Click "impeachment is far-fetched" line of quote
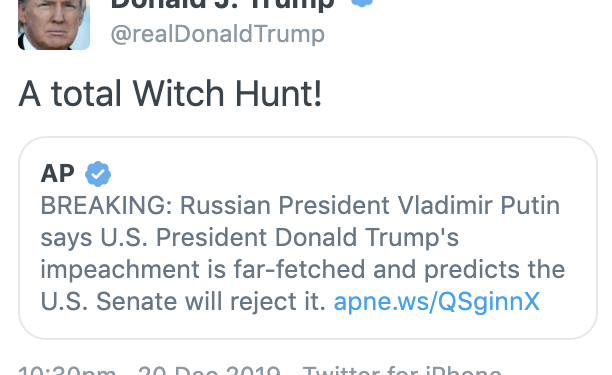 [x=203, y=270]
